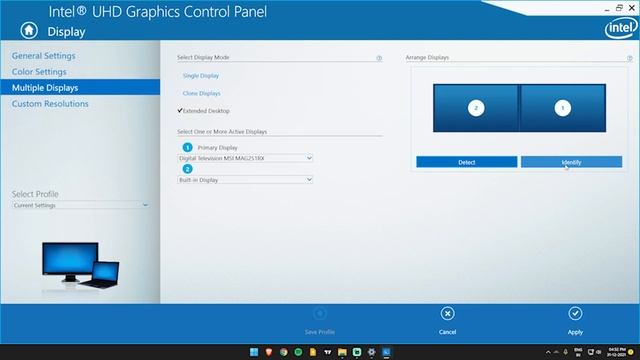
Task: Open the green square taskbar app
Action: point(357,352)
